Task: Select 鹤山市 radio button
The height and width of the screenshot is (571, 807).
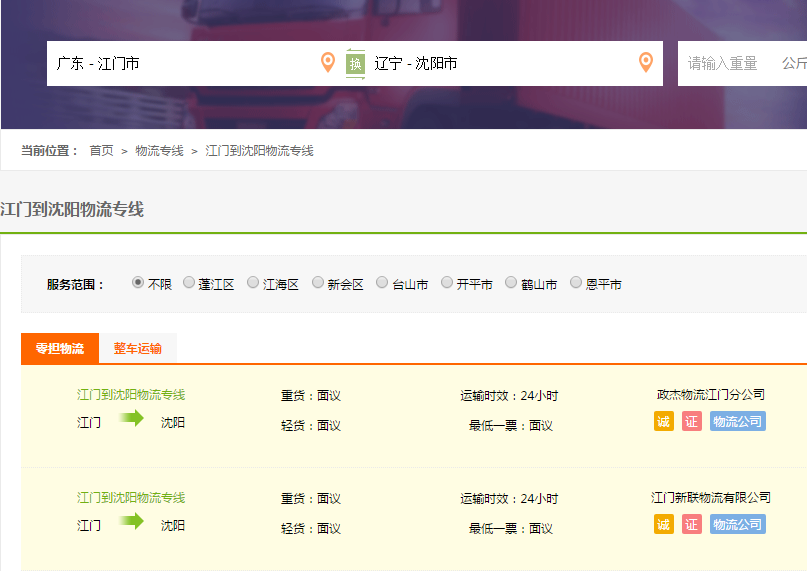Action: click(511, 282)
